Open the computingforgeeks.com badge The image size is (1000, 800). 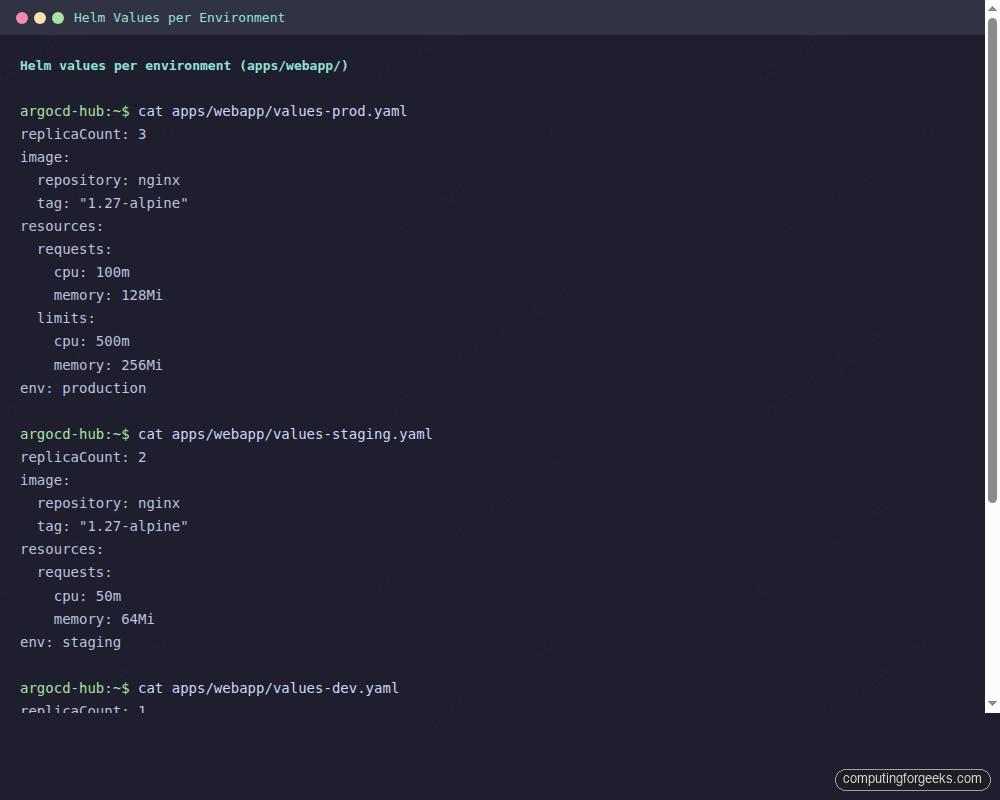(x=912, y=779)
